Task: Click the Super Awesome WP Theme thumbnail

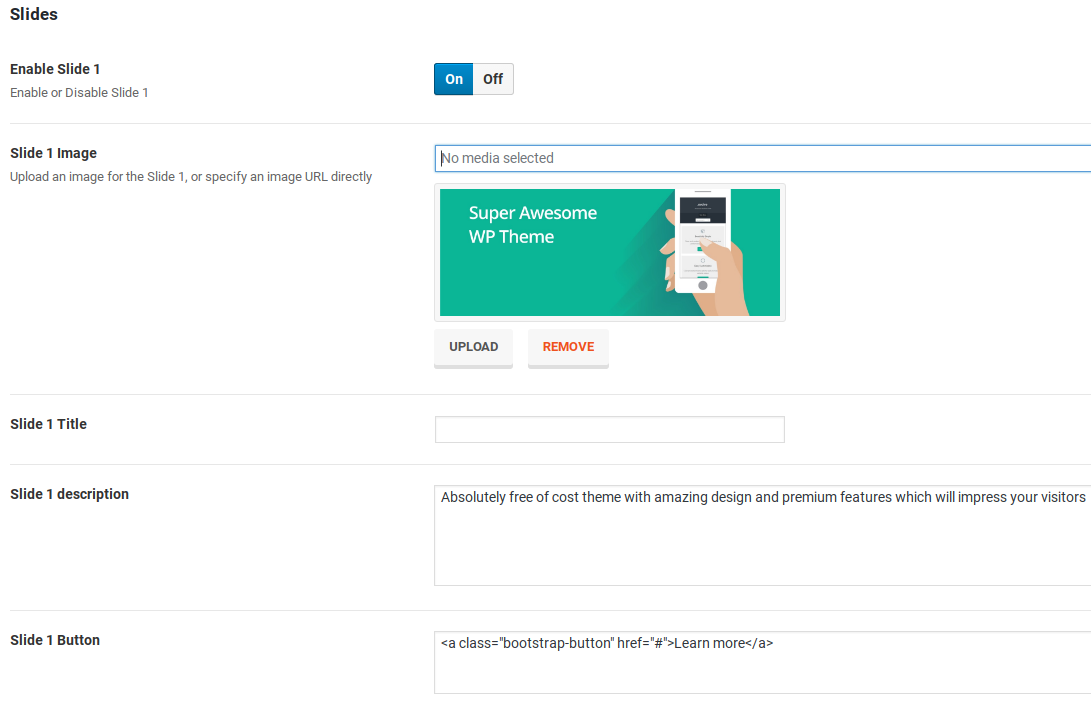Action: pos(610,253)
